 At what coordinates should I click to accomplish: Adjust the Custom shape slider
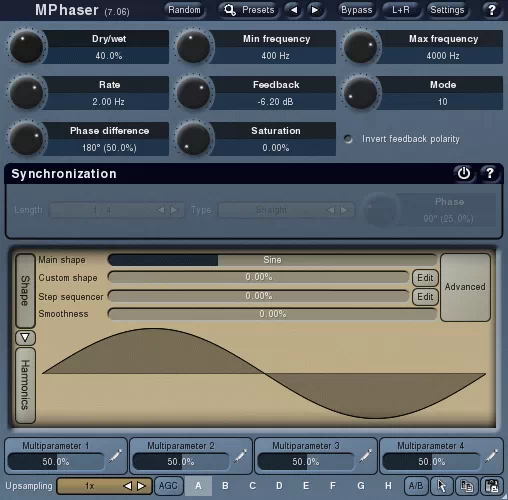[x=258, y=277]
